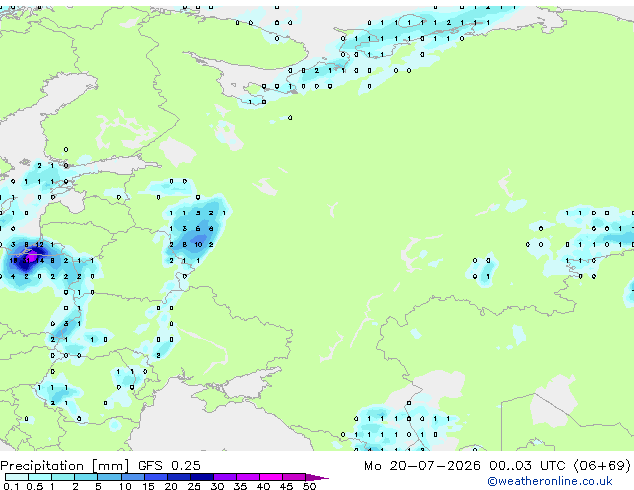Pick the 15–20 mm legend color swatch
The width and height of the screenshot is (634, 490).
156,477
